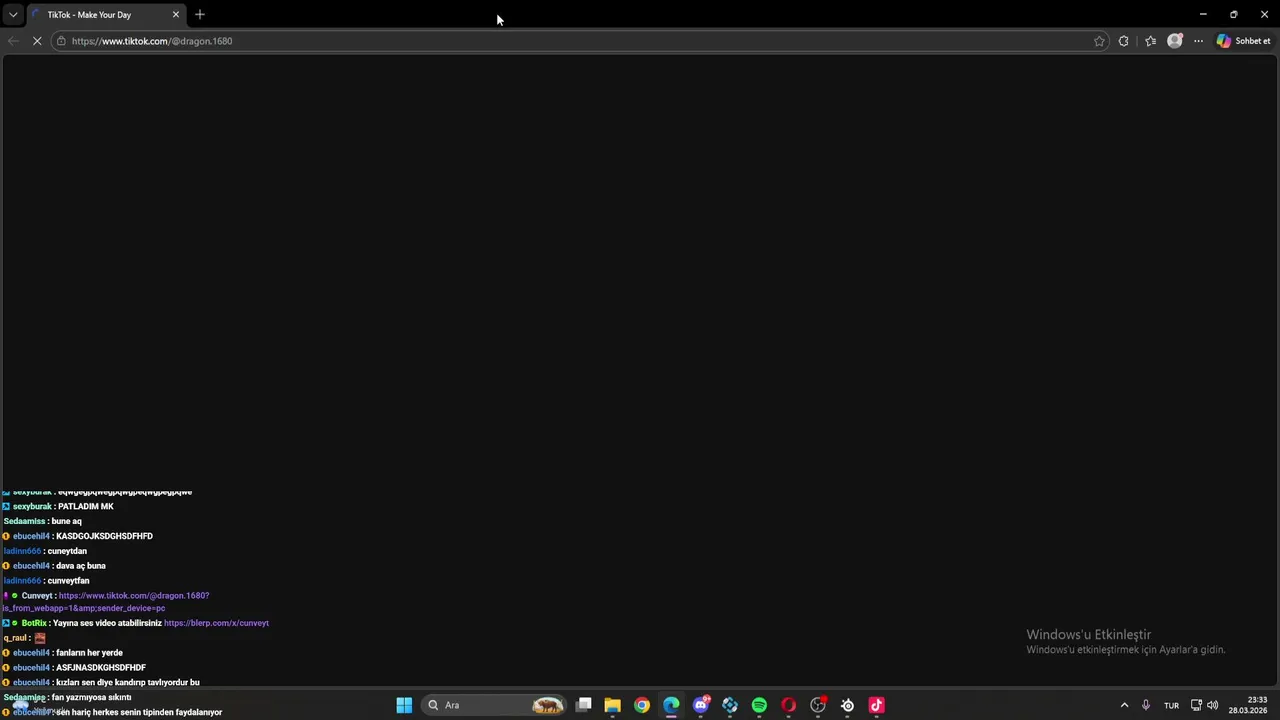Open network settings tray icon
Viewport: 1280px width, 720px height.
coord(1196,705)
